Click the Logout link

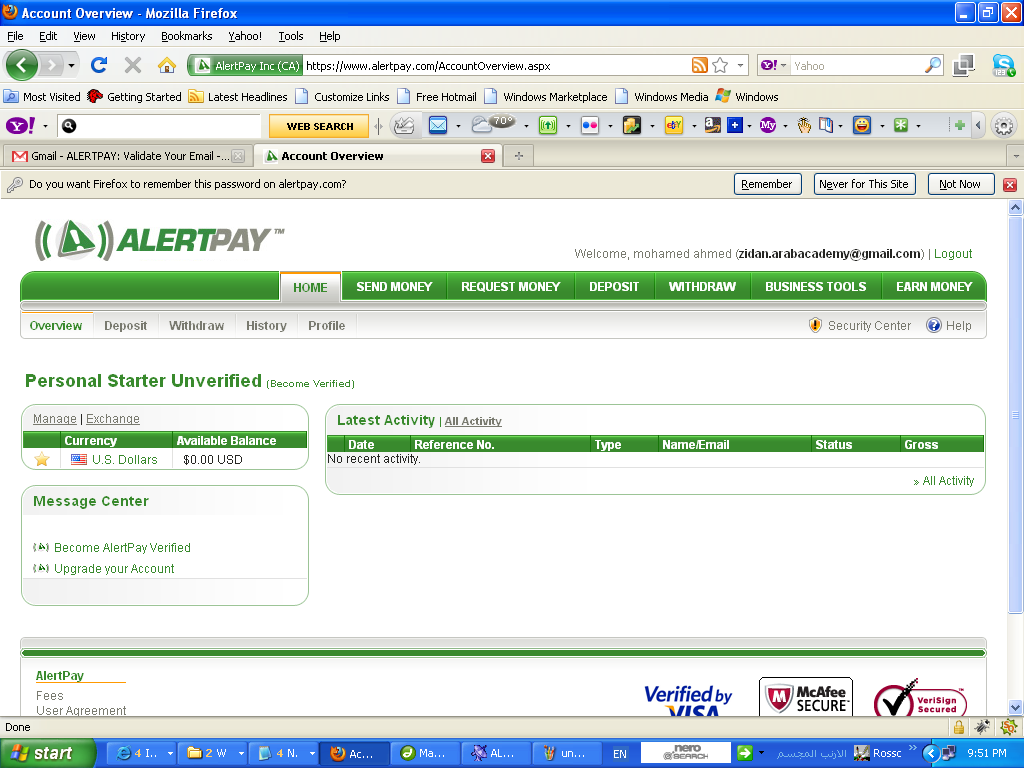coord(953,253)
